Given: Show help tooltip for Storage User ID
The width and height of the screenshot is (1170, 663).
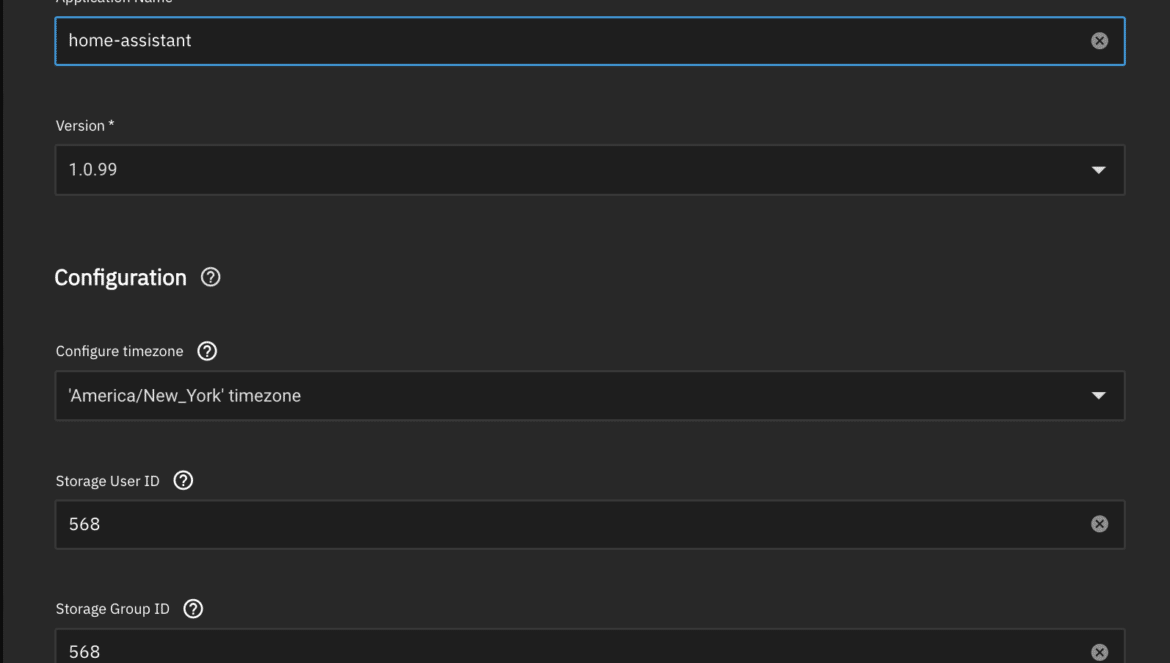Looking at the screenshot, I should point(183,481).
